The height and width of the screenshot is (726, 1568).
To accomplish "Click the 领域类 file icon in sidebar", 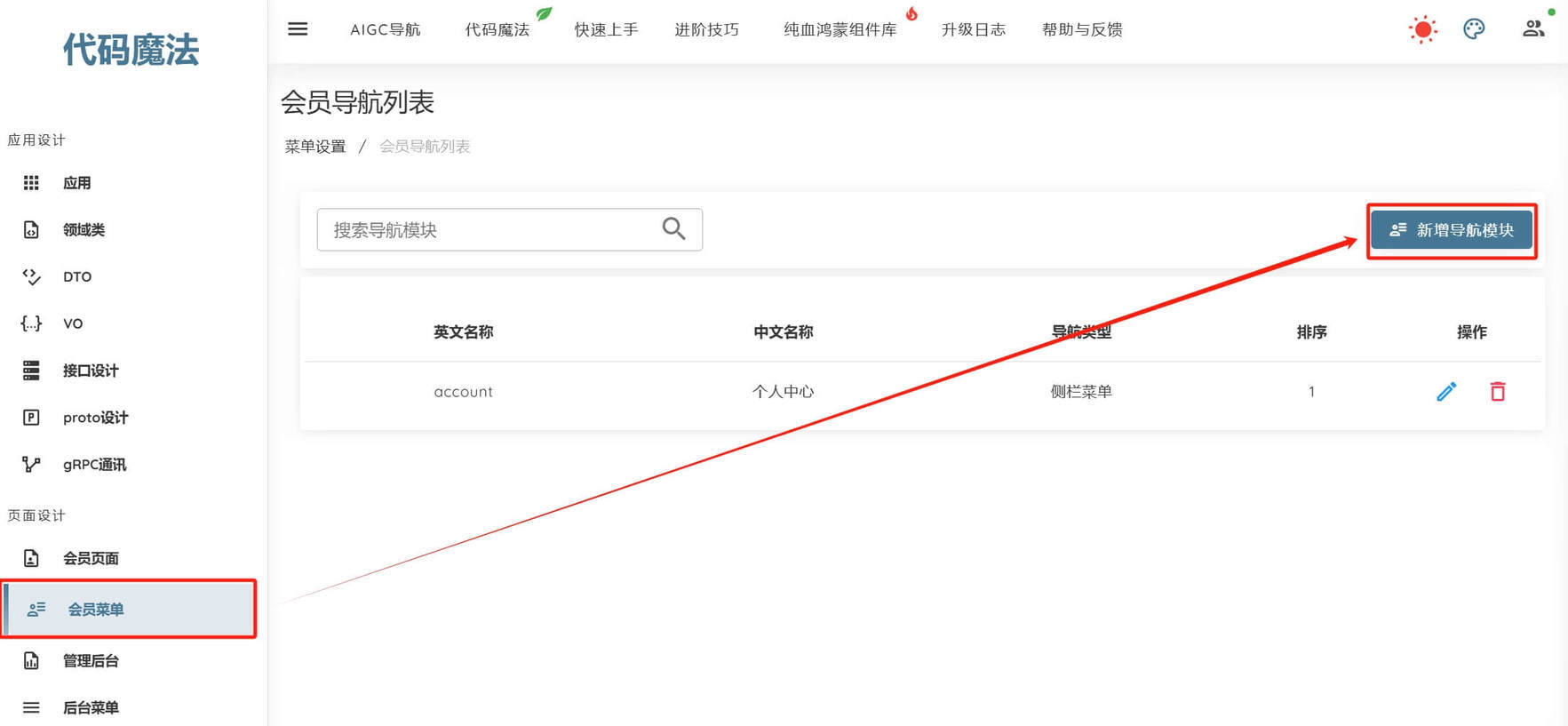I will (x=31, y=229).
